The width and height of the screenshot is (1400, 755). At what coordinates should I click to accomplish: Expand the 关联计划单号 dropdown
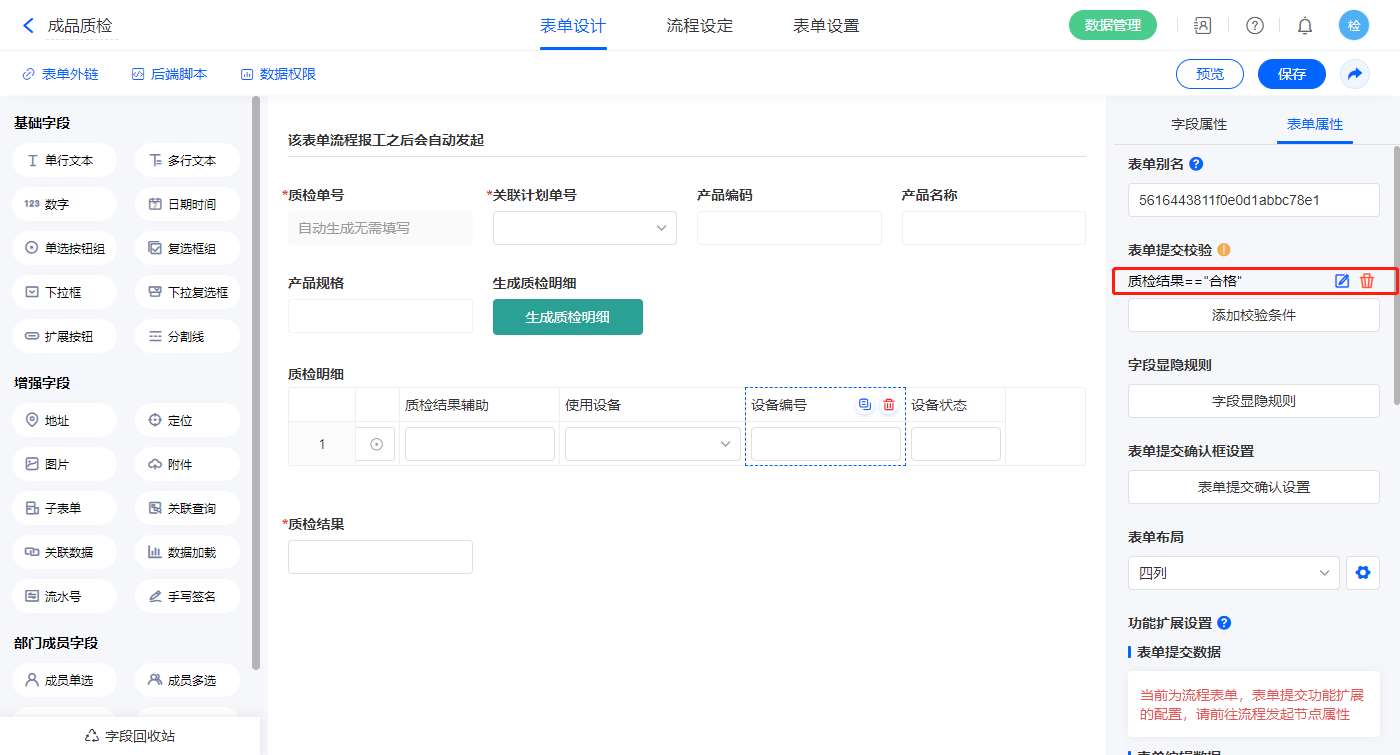click(585, 228)
